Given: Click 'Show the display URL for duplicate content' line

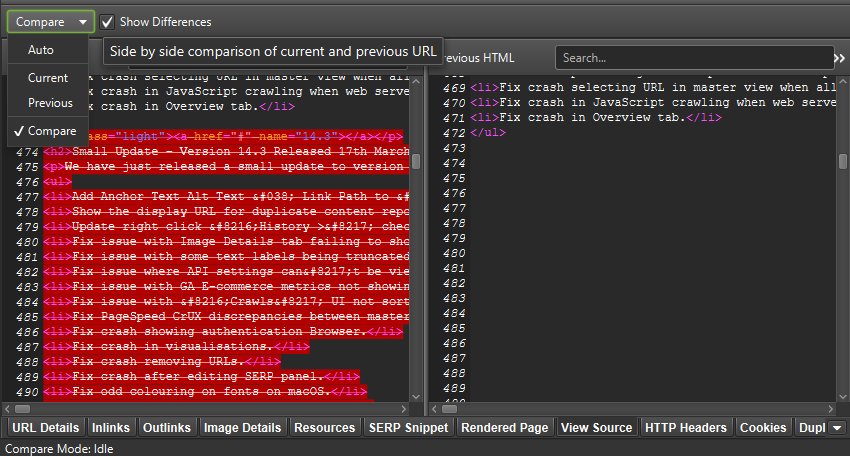Looking at the screenshot, I should tap(226, 211).
